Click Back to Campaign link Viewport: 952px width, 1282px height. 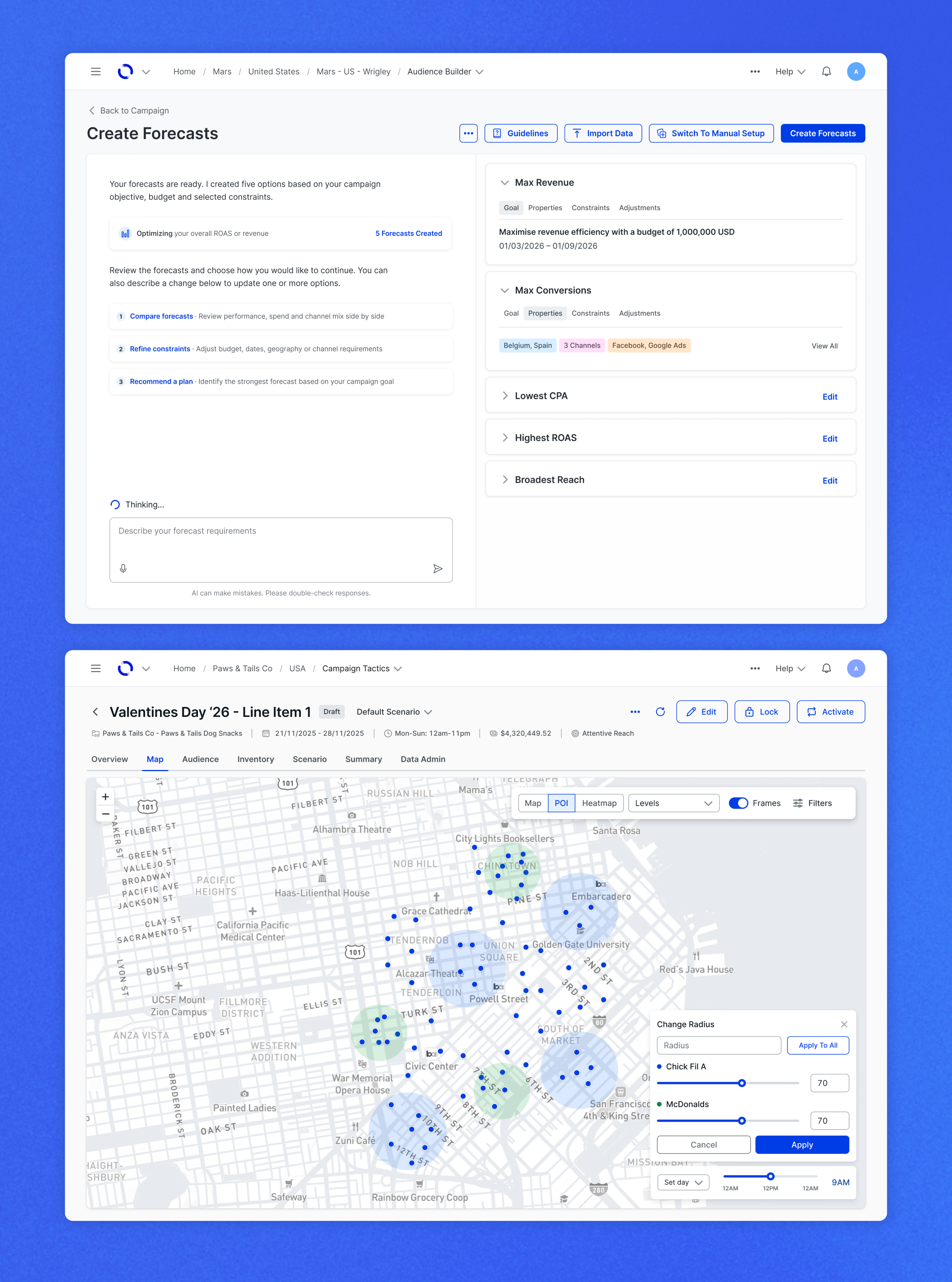(x=129, y=111)
